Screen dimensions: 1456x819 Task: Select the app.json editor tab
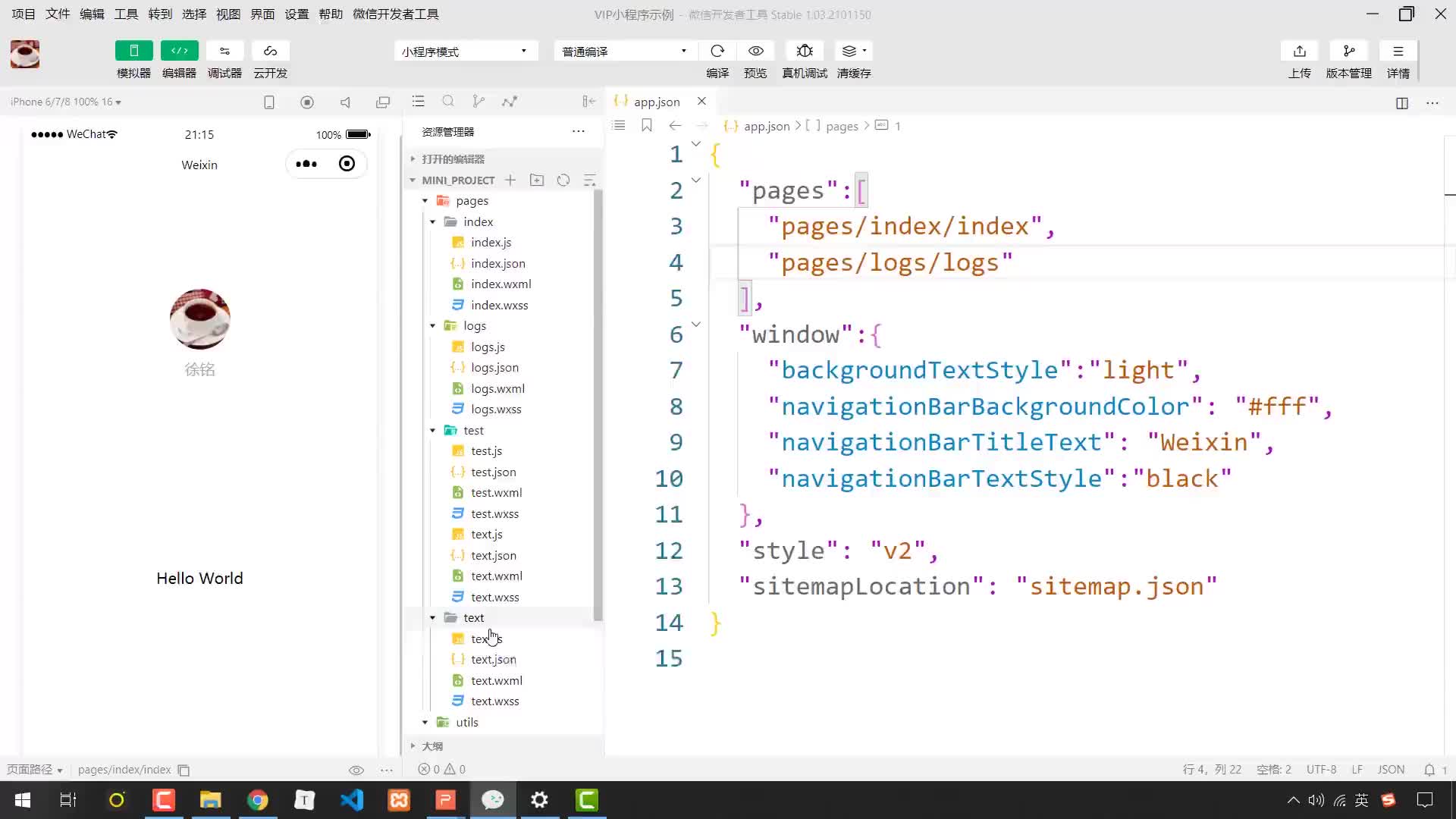(x=657, y=102)
